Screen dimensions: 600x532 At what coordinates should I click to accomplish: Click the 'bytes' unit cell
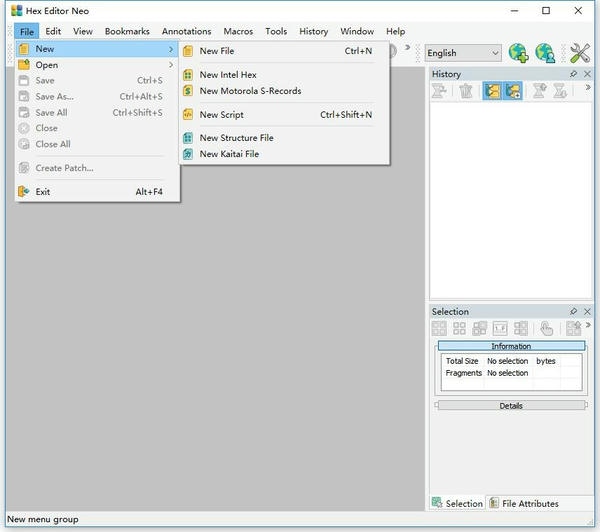[x=546, y=361]
